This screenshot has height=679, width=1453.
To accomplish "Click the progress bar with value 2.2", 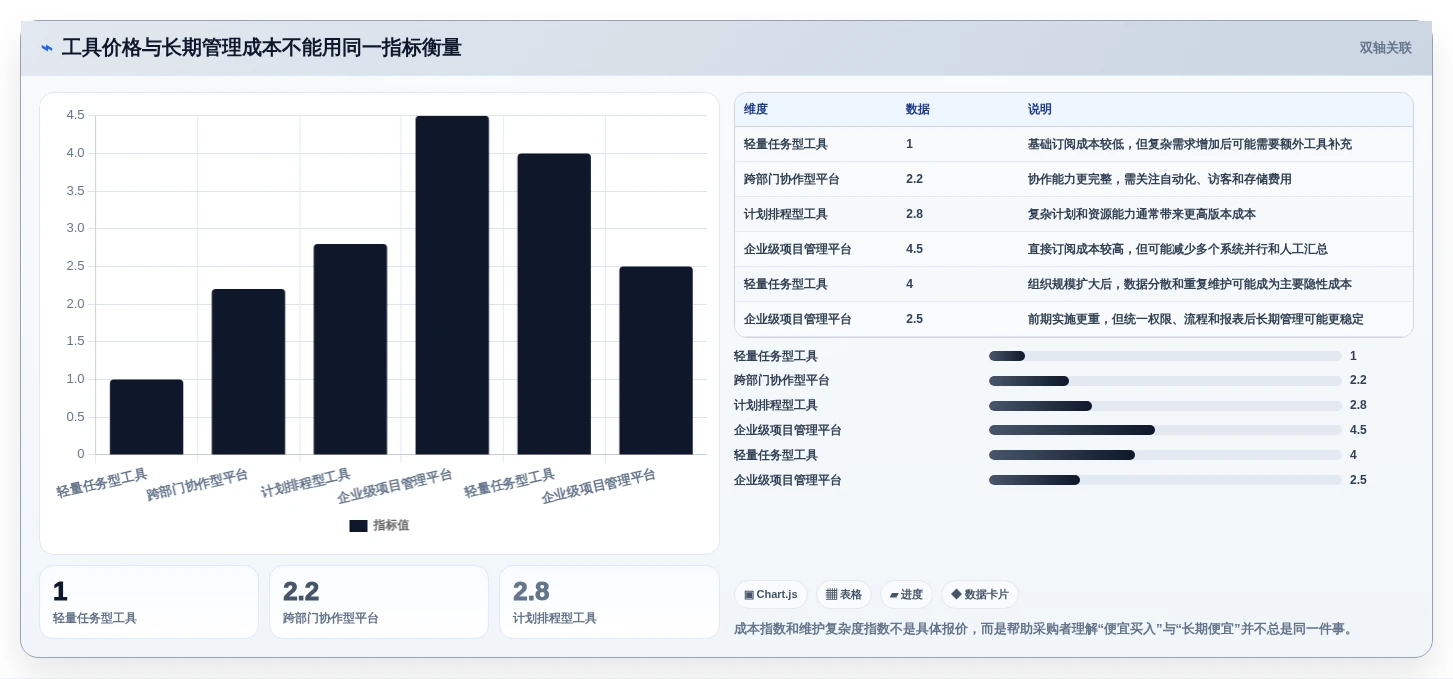I will [1165, 381].
